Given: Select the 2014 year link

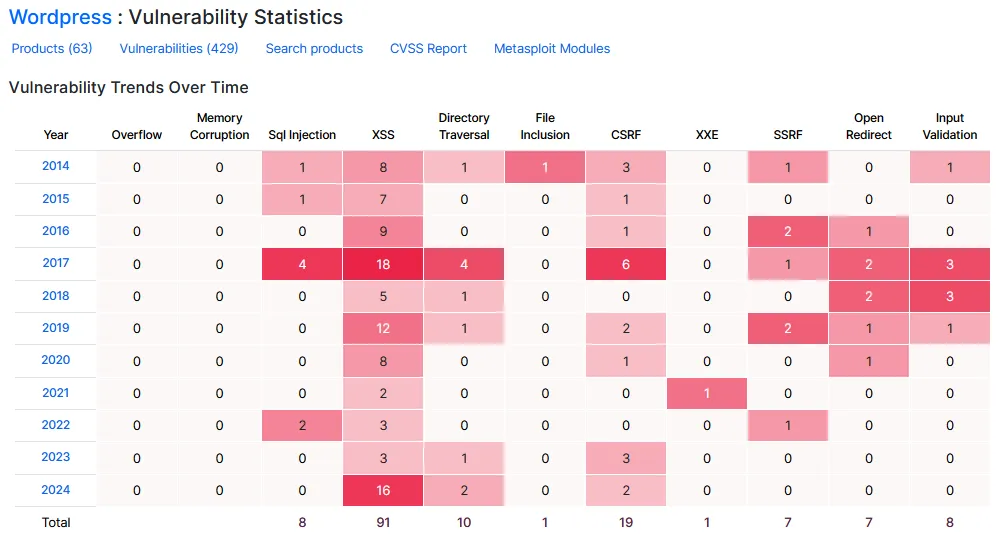Looking at the screenshot, I should [x=56, y=166].
